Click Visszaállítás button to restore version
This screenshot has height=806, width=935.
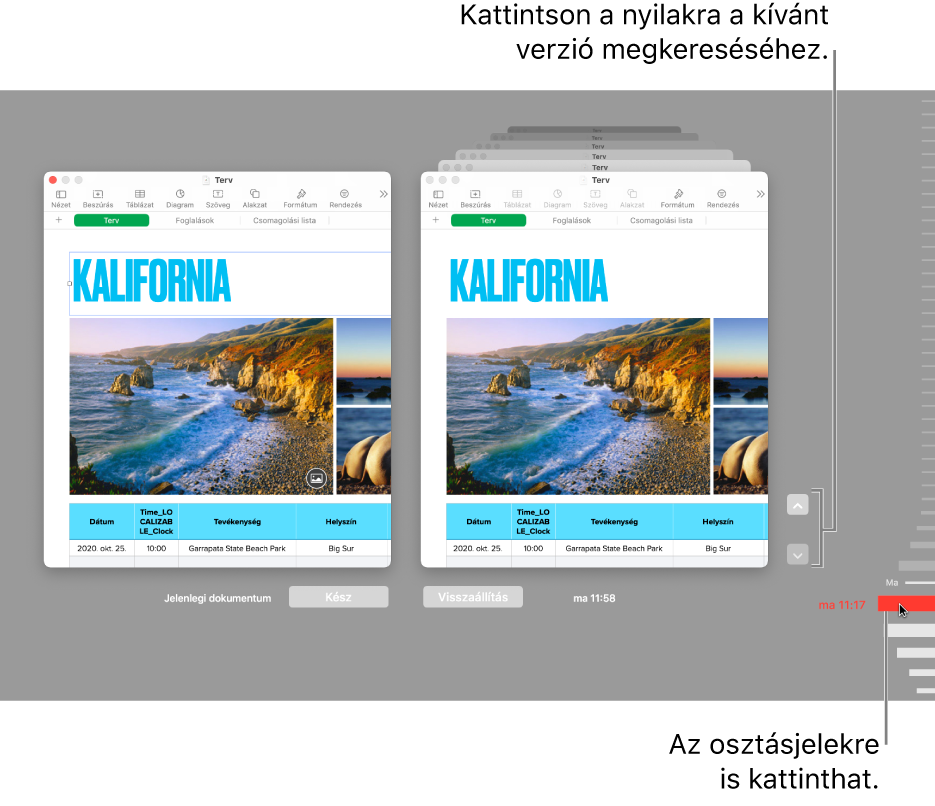click(x=473, y=597)
